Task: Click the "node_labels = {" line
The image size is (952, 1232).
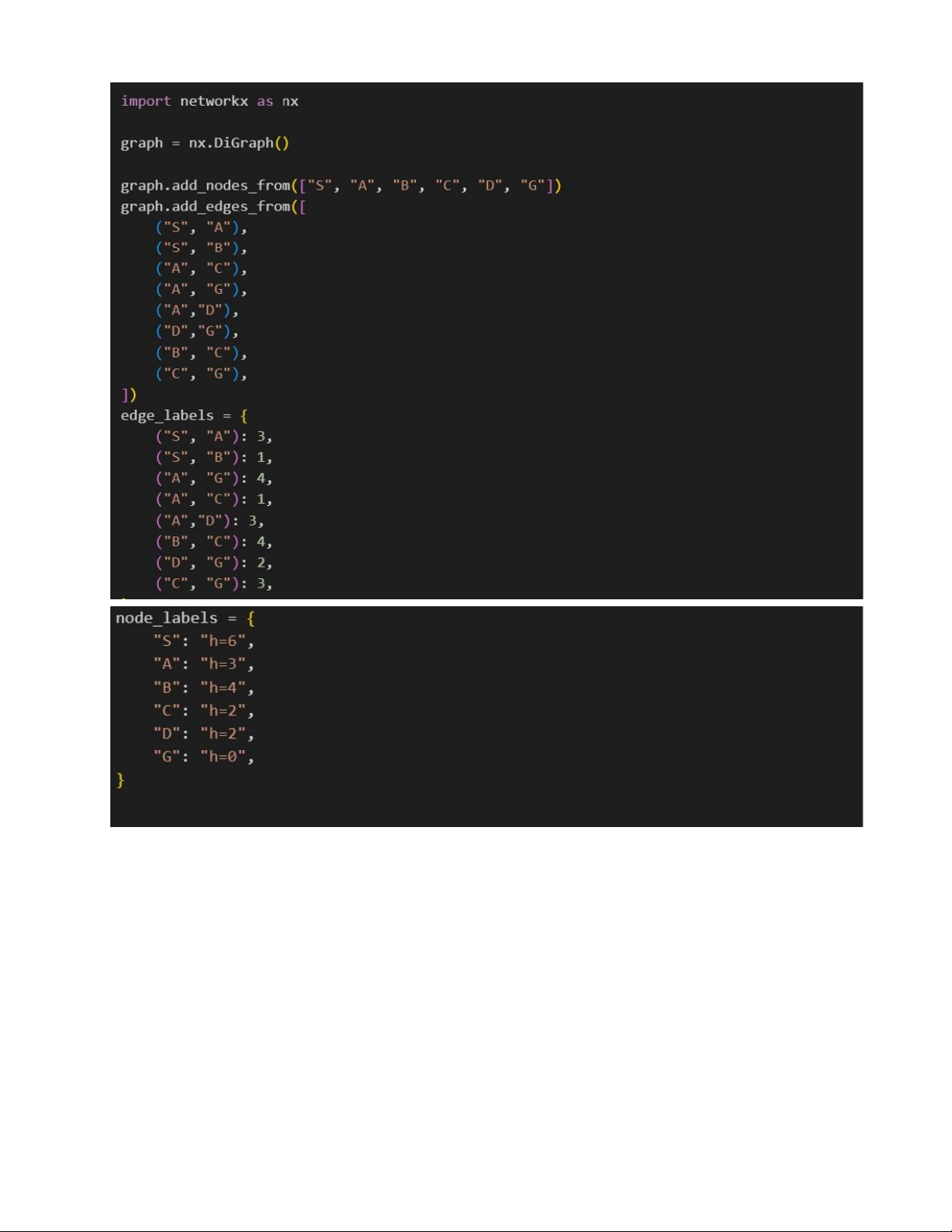Action: (186, 619)
